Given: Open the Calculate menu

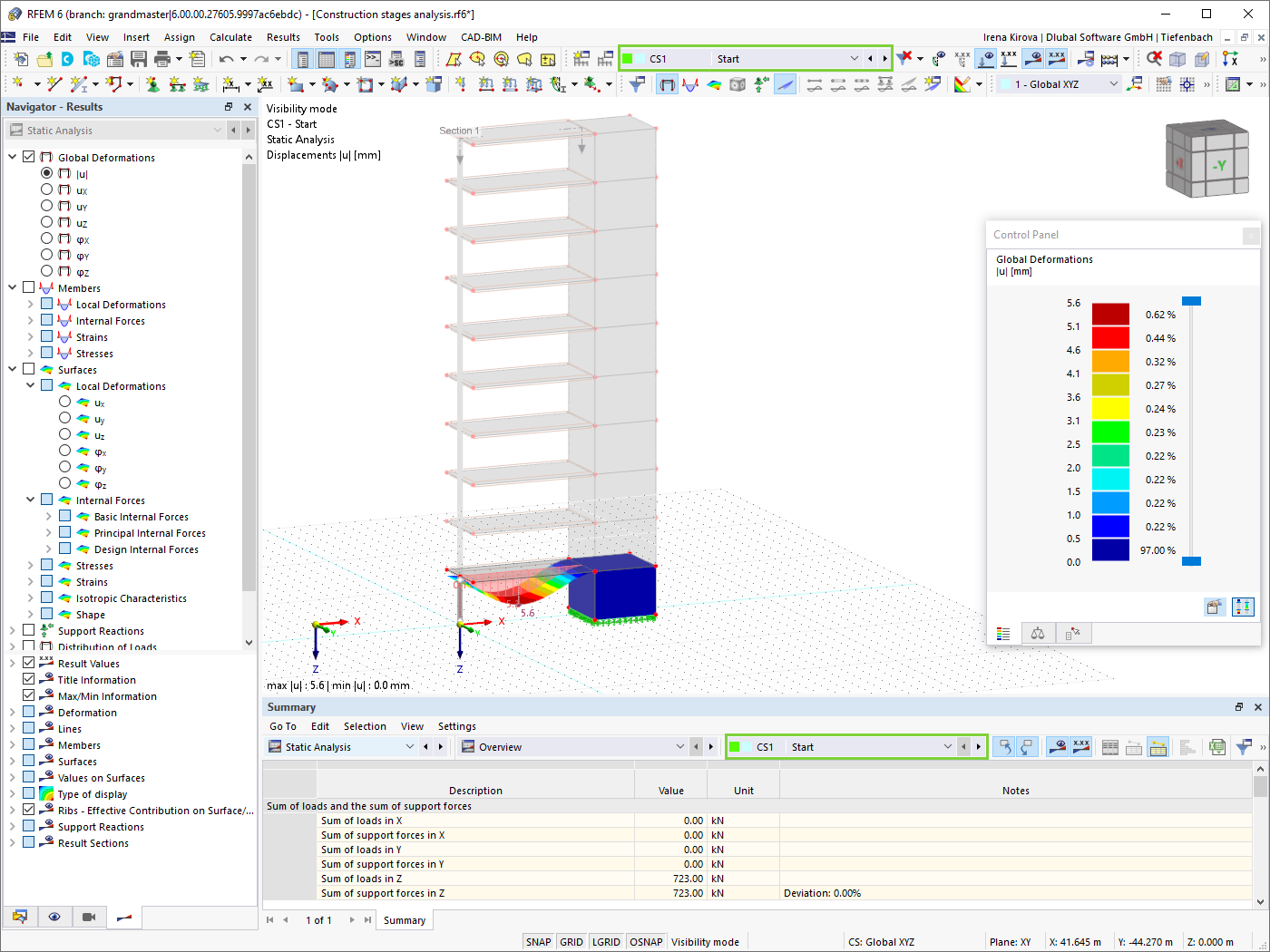Looking at the screenshot, I should tap(230, 37).
